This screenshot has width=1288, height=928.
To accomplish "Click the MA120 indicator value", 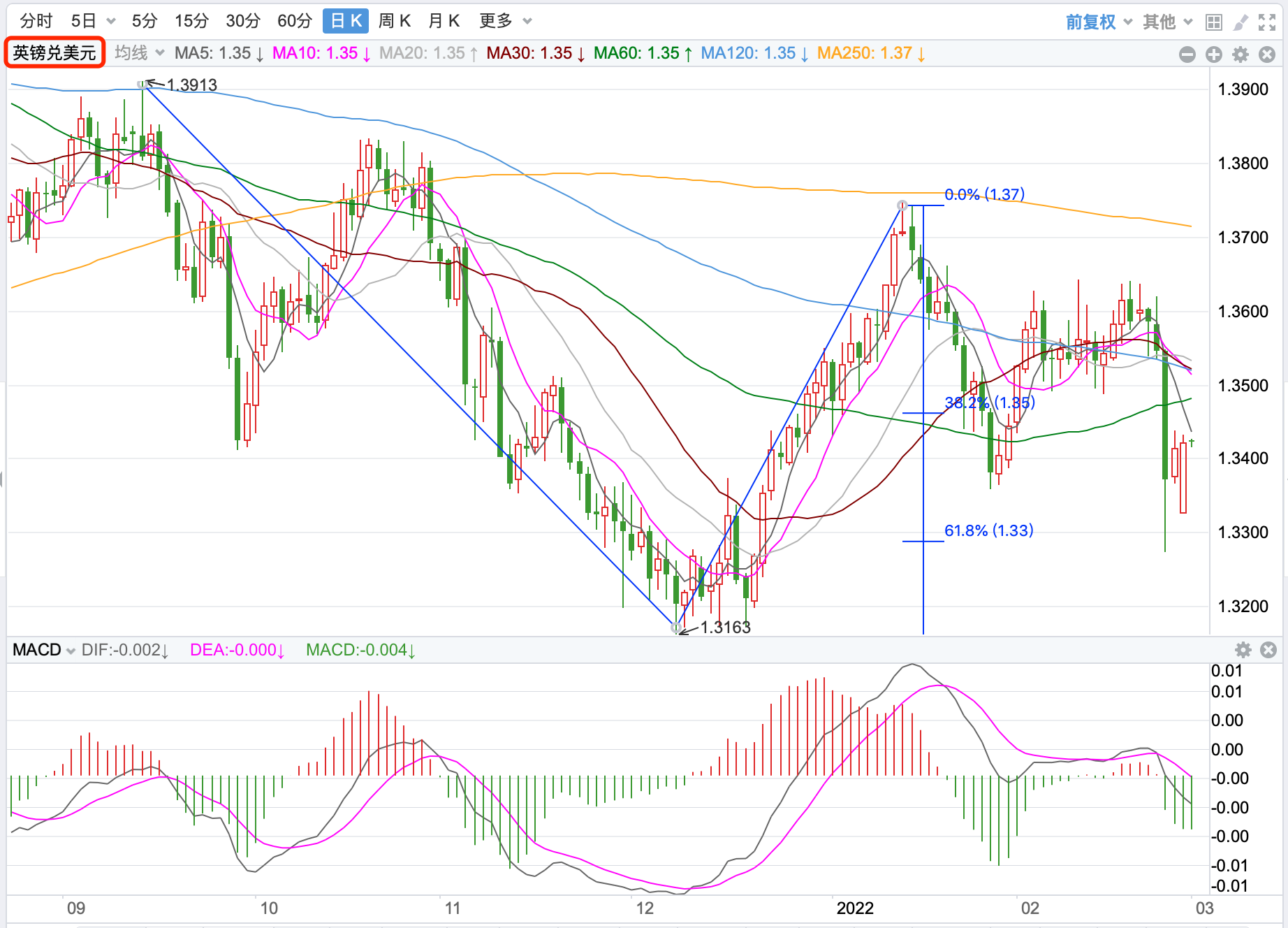I will click(755, 53).
